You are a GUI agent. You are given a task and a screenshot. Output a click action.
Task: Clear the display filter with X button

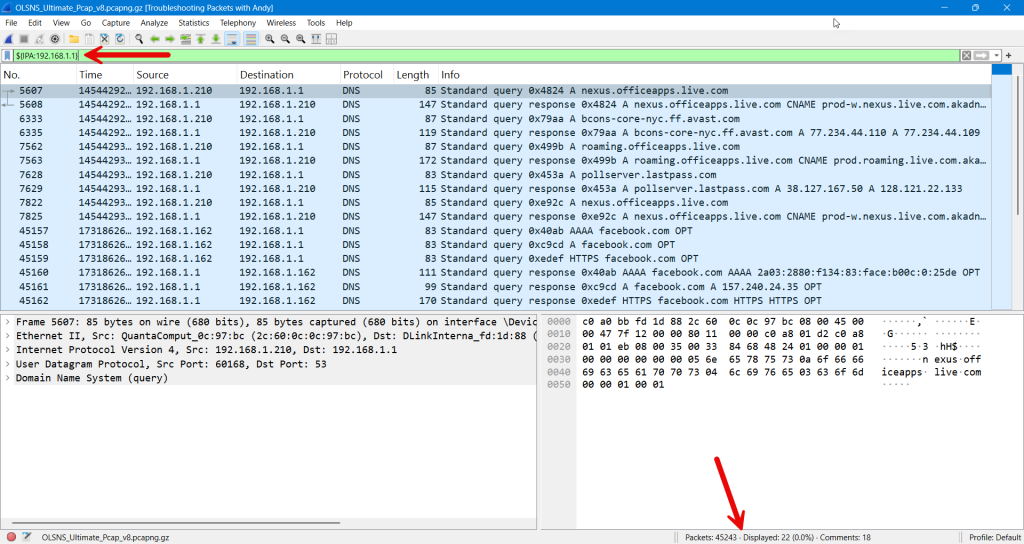pos(966,55)
